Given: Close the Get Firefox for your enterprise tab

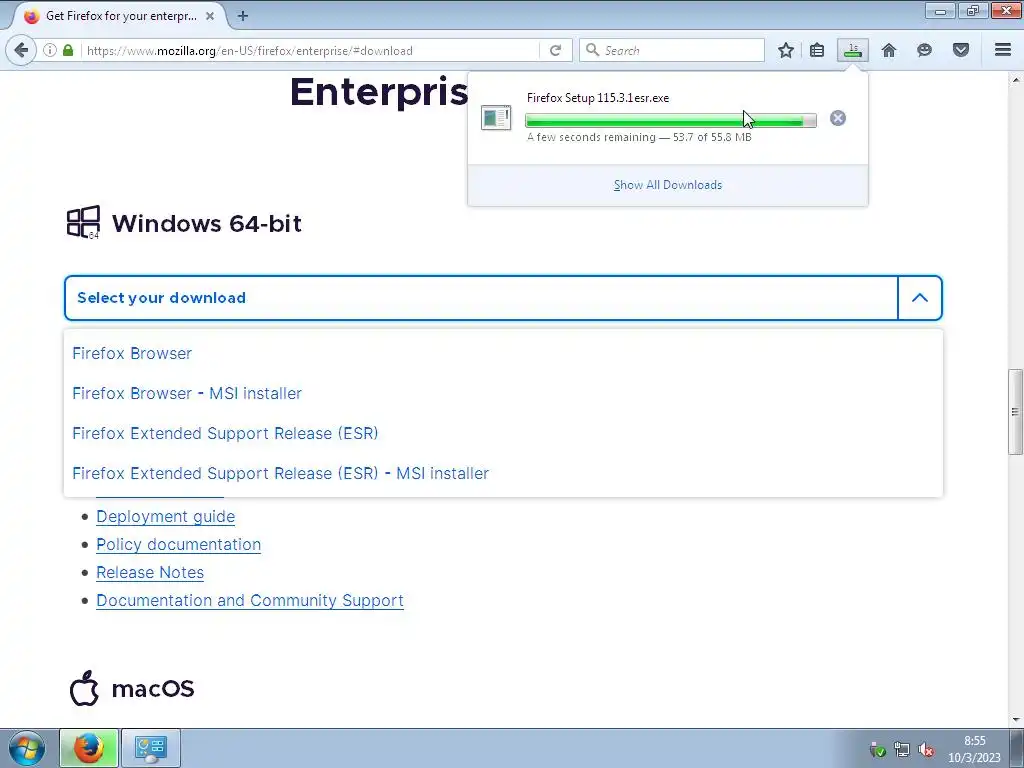Looking at the screenshot, I should click(x=210, y=16).
